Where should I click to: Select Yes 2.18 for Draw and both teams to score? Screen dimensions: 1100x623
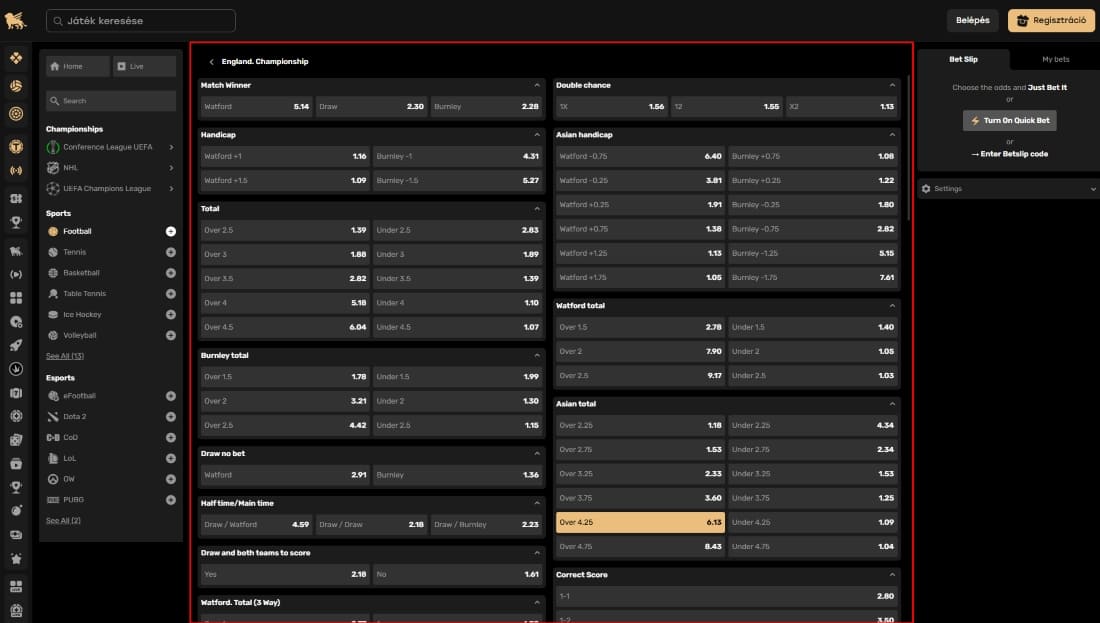tap(285, 575)
